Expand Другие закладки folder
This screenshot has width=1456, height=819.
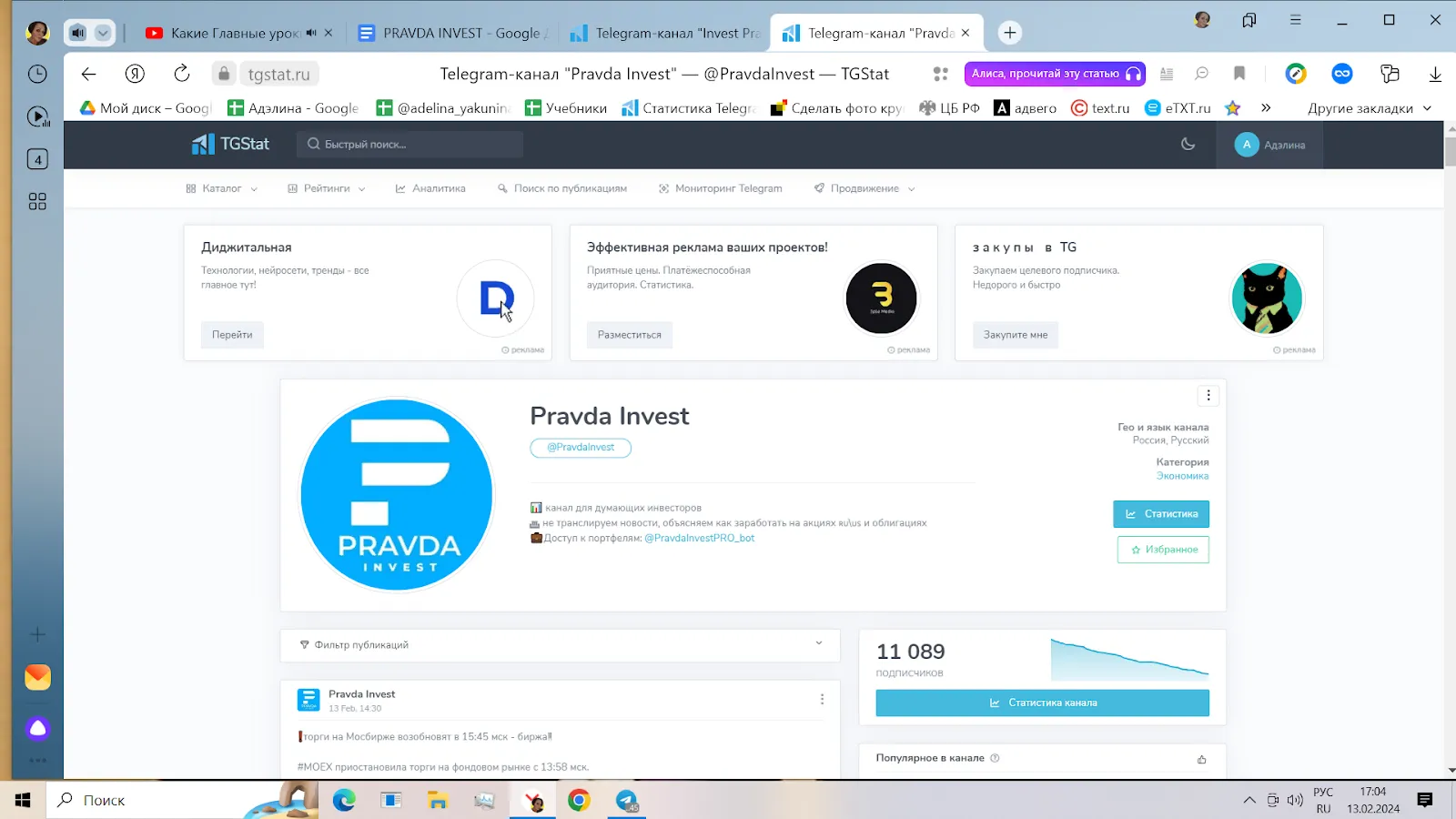click(1370, 108)
